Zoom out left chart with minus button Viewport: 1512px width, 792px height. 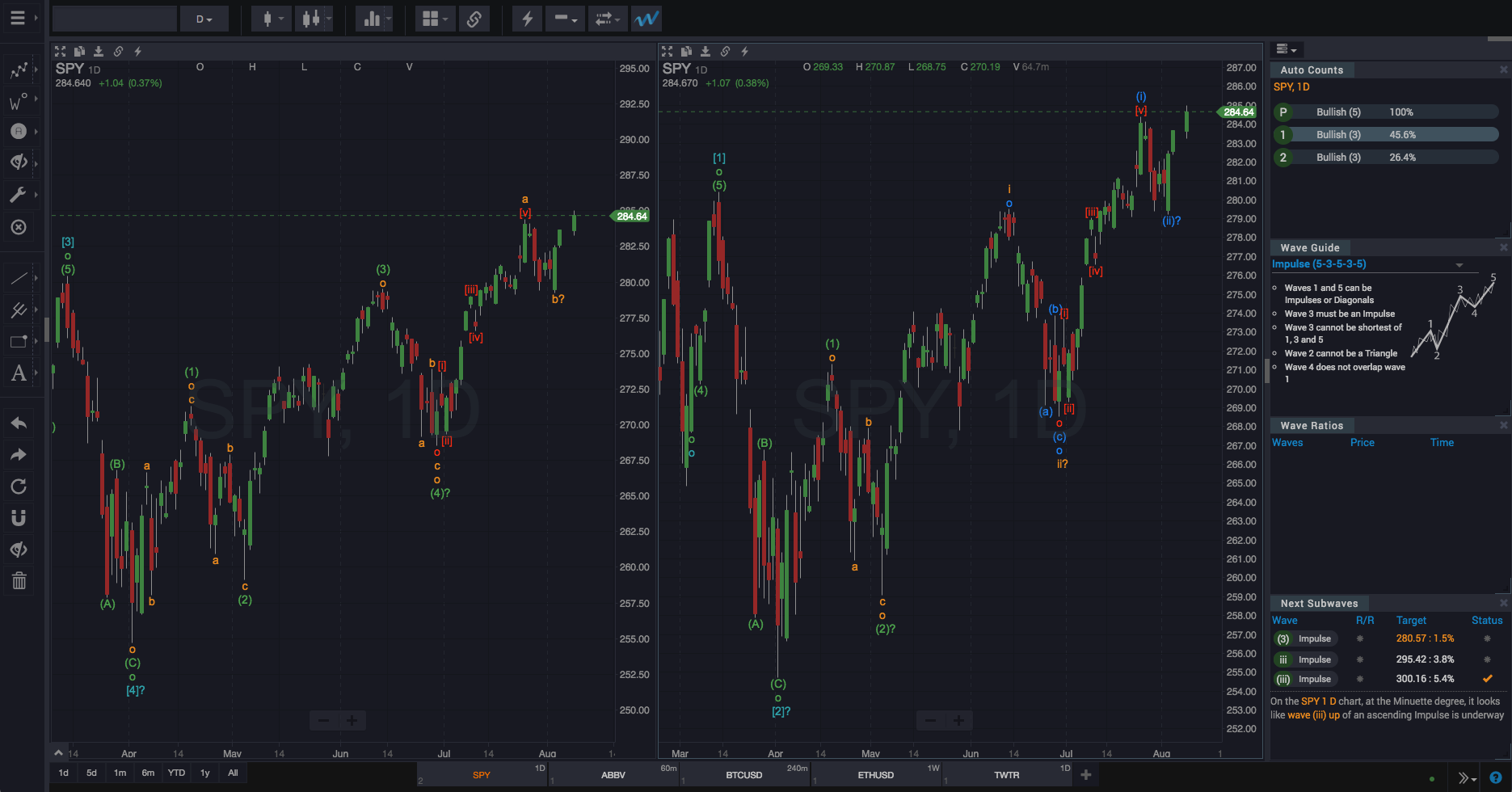(323, 720)
